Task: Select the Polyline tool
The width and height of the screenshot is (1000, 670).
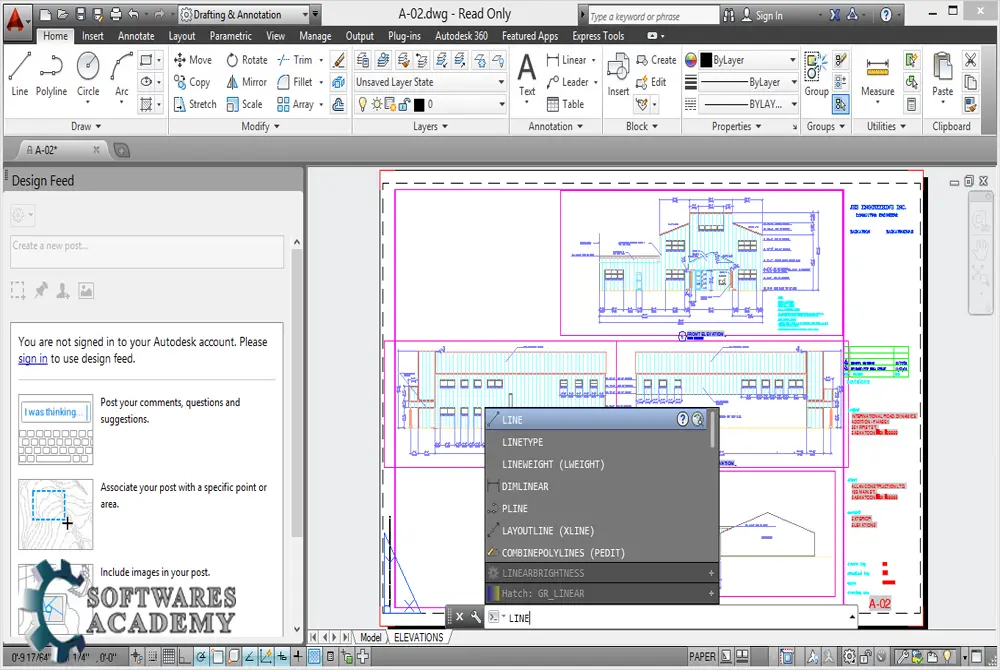Action: coord(51,74)
